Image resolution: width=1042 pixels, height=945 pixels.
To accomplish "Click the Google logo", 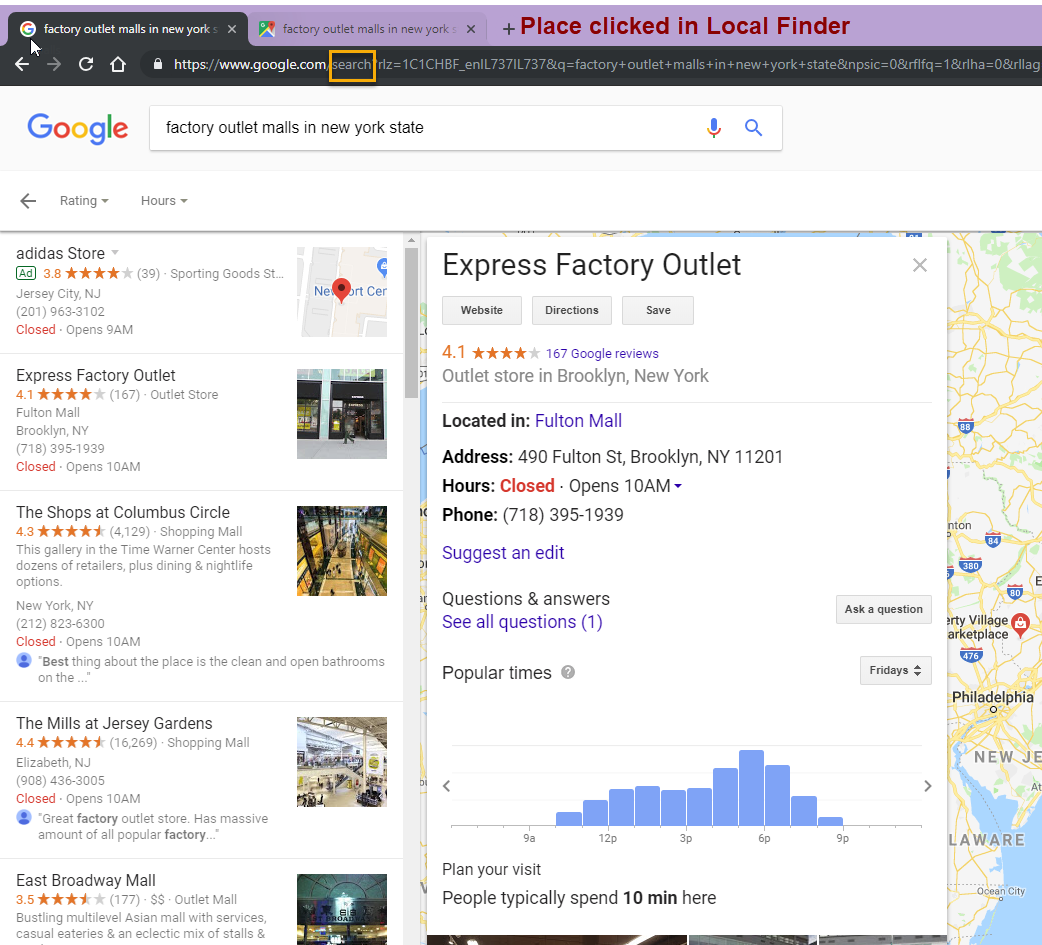I will pos(78,128).
